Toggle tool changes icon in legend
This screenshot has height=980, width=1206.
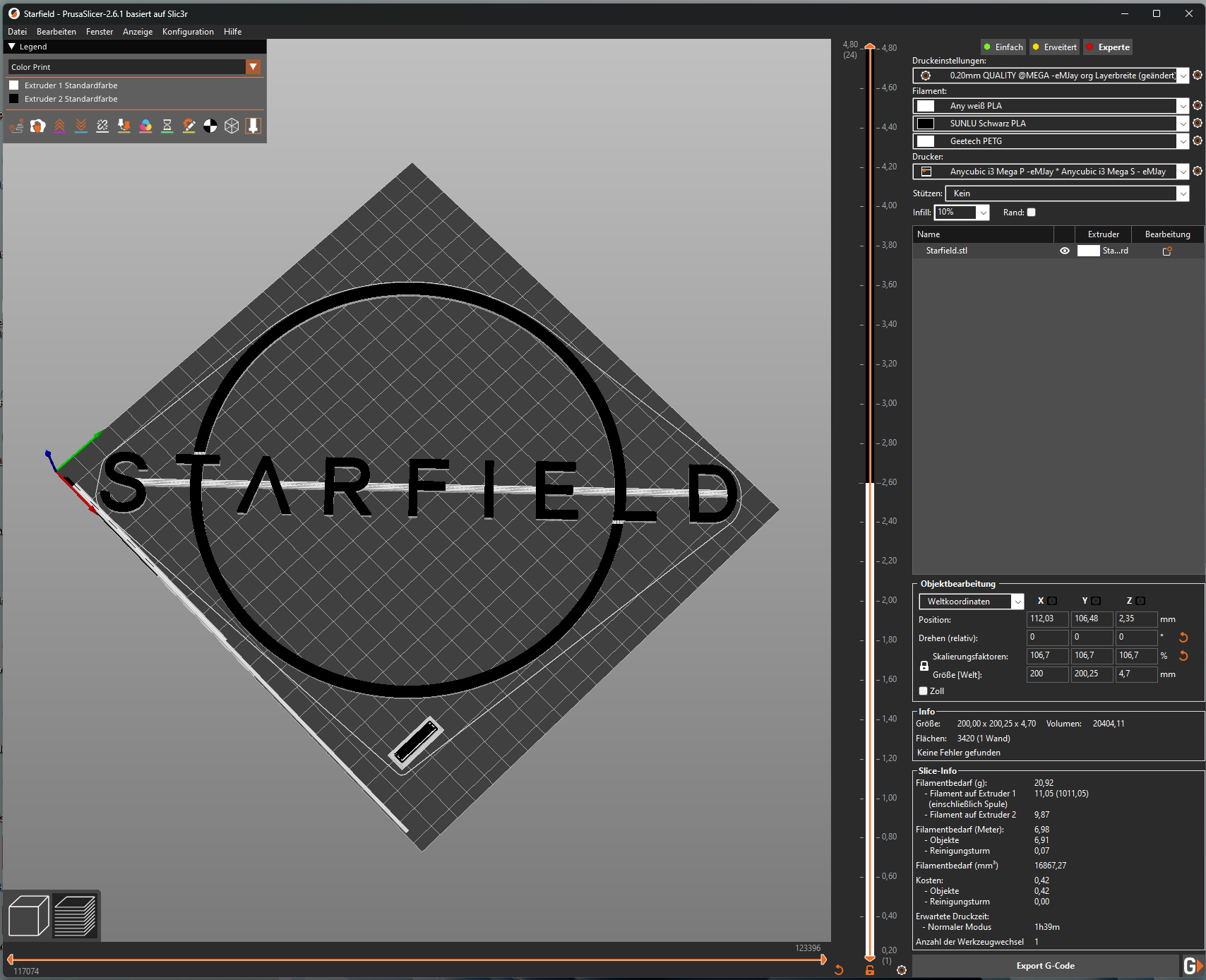[x=124, y=126]
